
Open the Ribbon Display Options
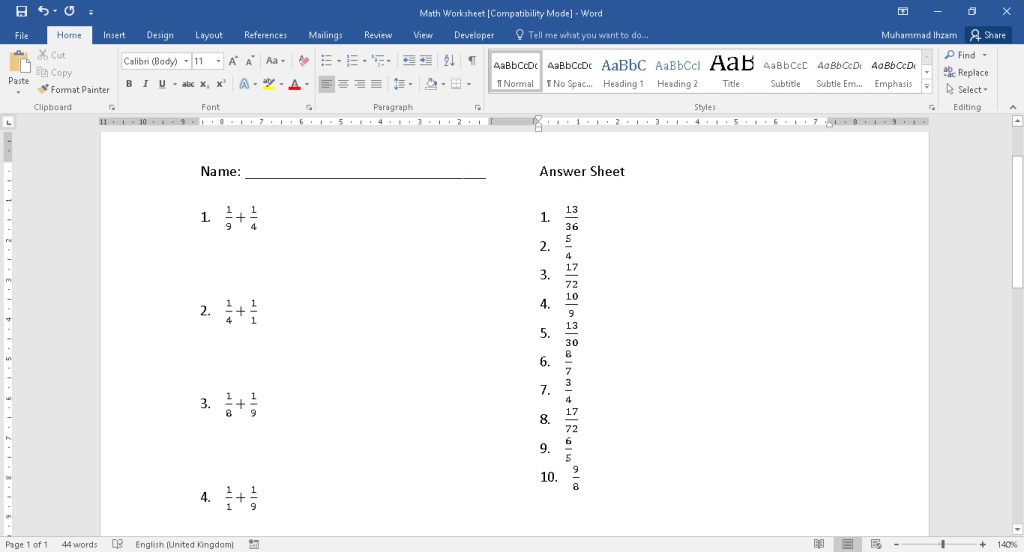pyautogui.click(x=903, y=11)
